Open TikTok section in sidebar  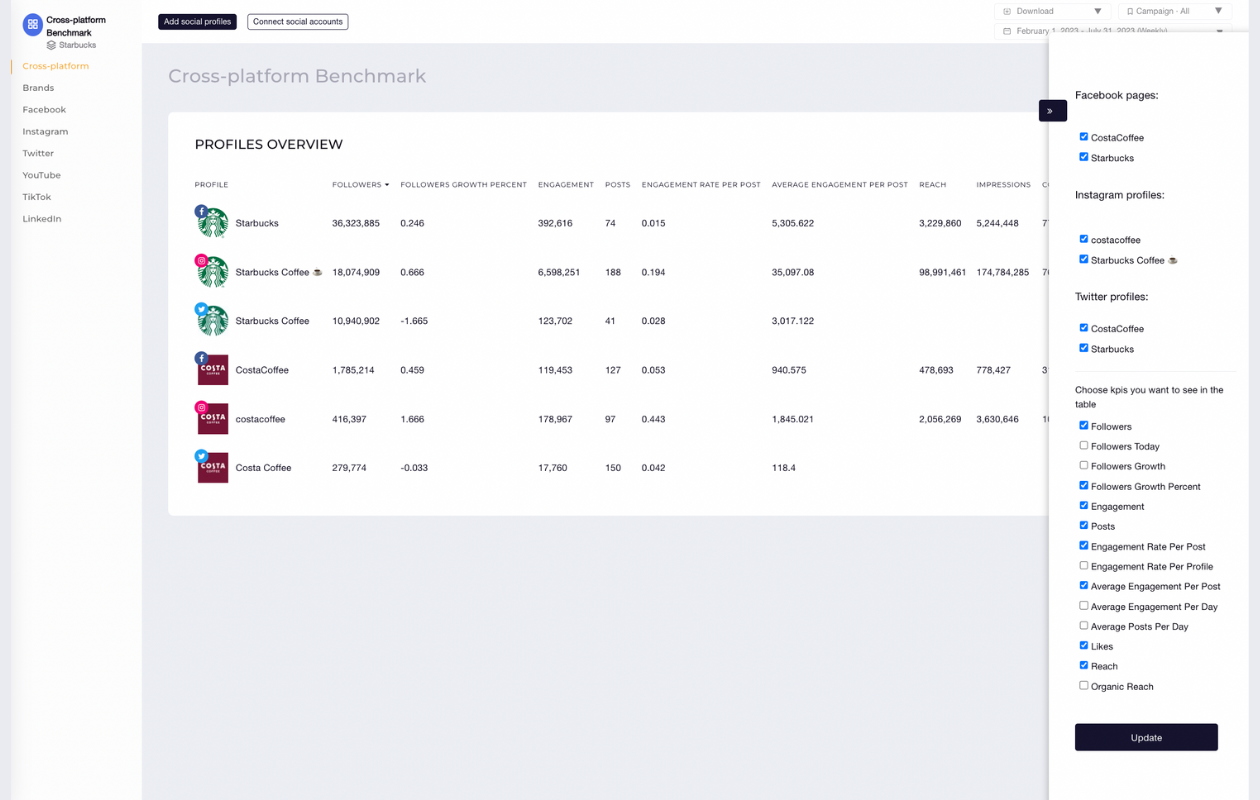pyautogui.click(x=37, y=197)
